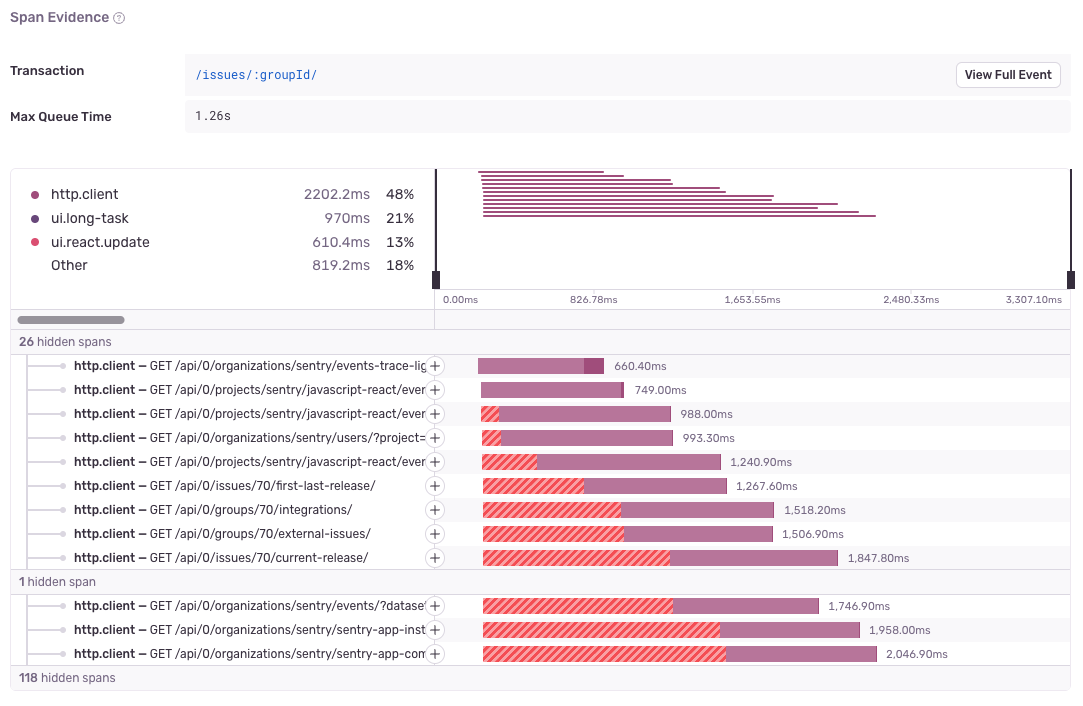The width and height of the screenshot is (1083, 706).
Task: Expand the 118 hidden spans row
Action: 67,677
